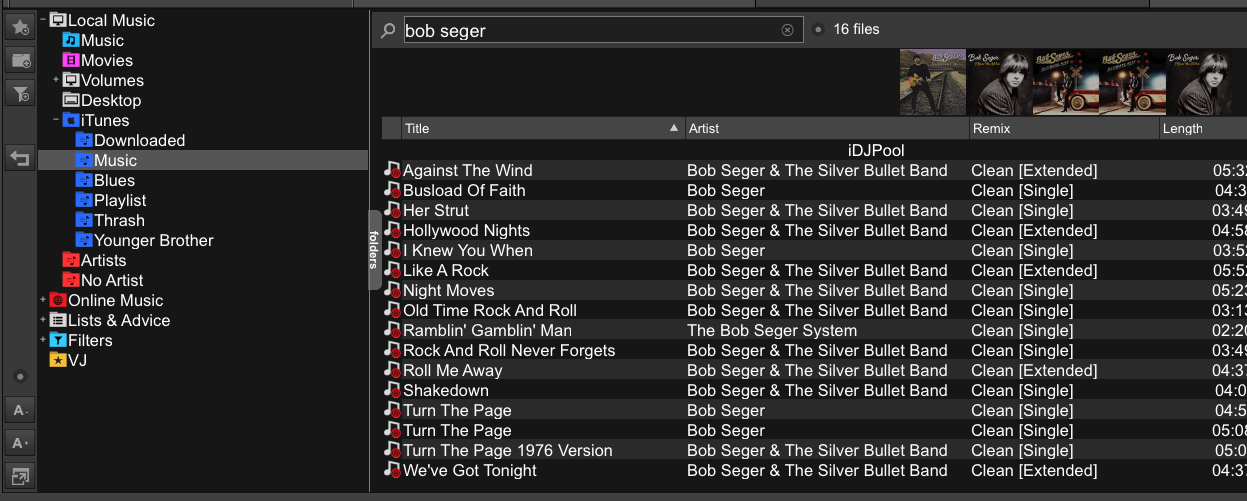Select track Rock And Roll Never Forgets
Image resolution: width=1247 pixels, height=501 pixels.
(509, 350)
